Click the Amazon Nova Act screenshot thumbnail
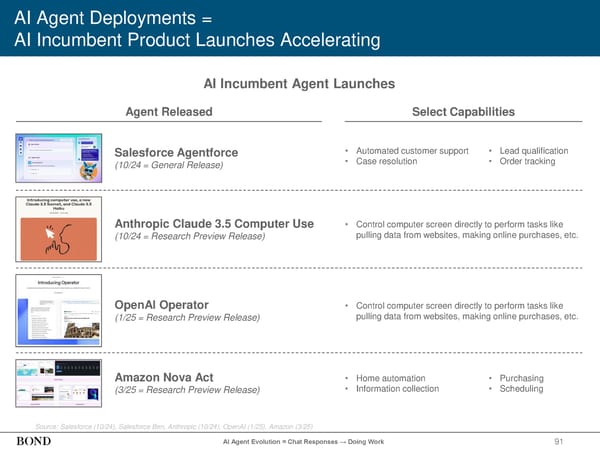Screen dimensions: 600x450 tap(58, 381)
